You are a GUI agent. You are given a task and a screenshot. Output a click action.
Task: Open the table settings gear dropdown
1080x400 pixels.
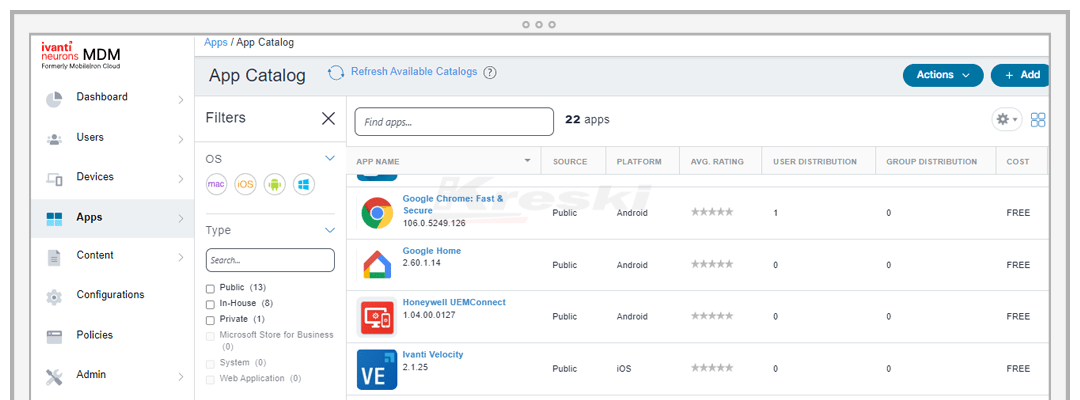1006,120
